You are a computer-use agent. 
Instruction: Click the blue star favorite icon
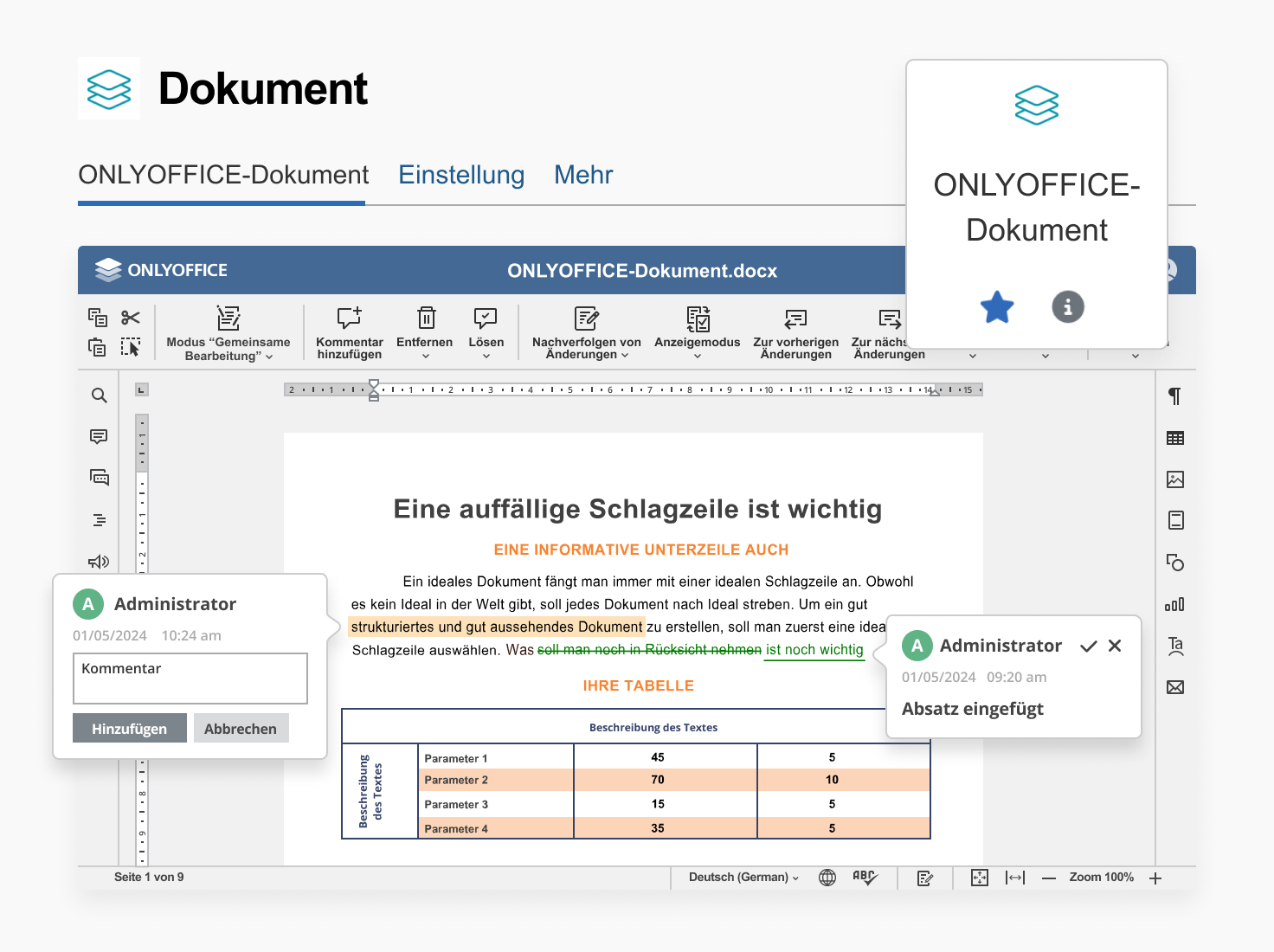pyautogui.click(x=997, y=307)
